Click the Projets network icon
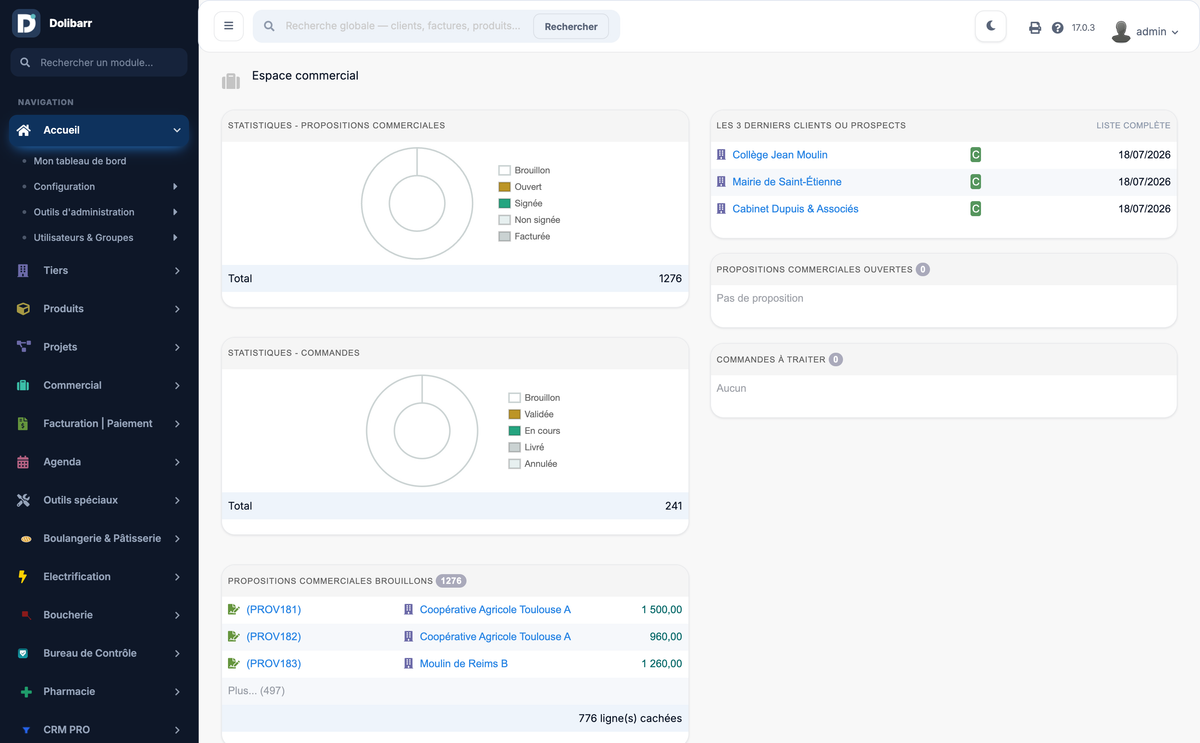Image resolution: width=1200 pixels, height=743 pixels. [x=23, y=347]
